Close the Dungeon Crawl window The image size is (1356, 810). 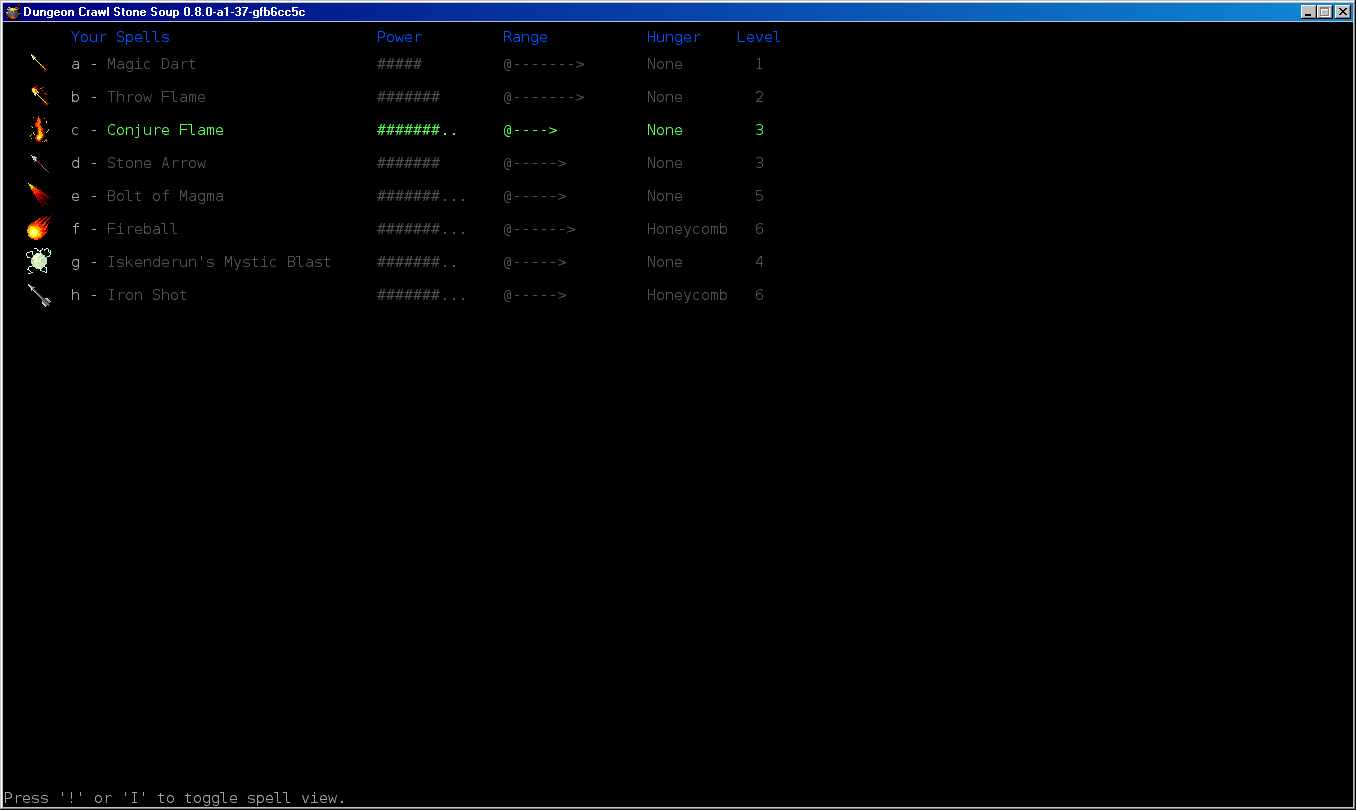pyautogui.click(x=1342, y=12)
